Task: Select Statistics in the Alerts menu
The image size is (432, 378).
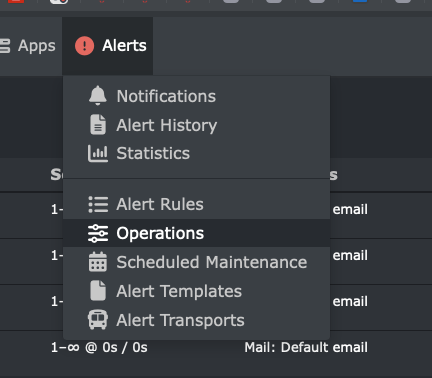Action: 197,153
